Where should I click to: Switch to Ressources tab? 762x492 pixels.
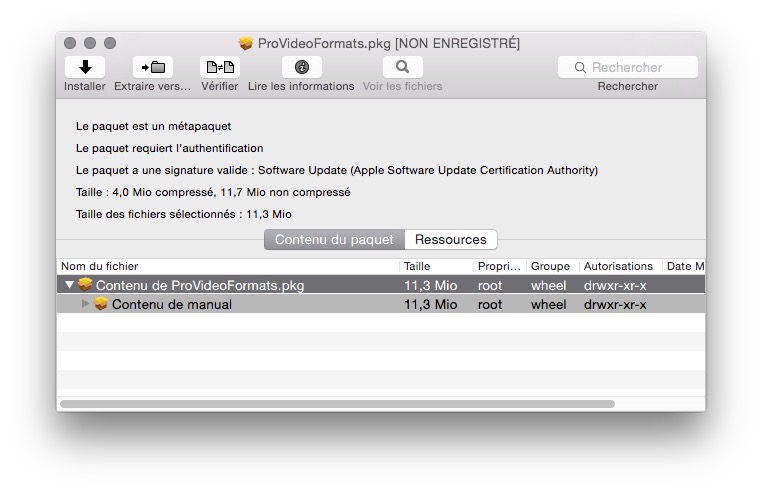coord(450,240)
